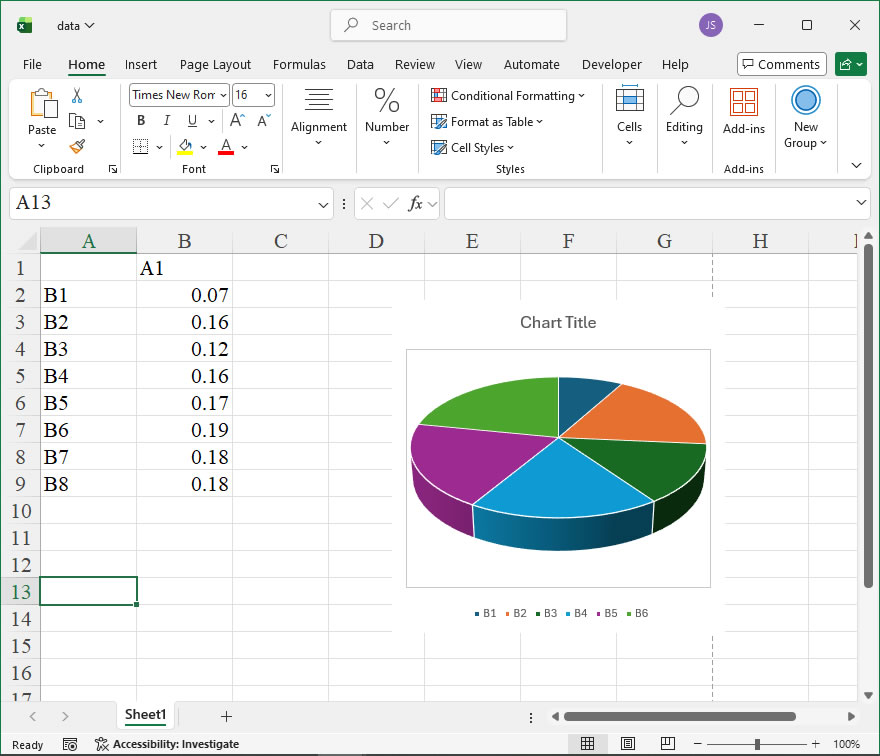The height and width of the screenshot is (756, 880).
Task: Click the Accessibility: Investigate status icon
Action: click(x=102, y=744)
